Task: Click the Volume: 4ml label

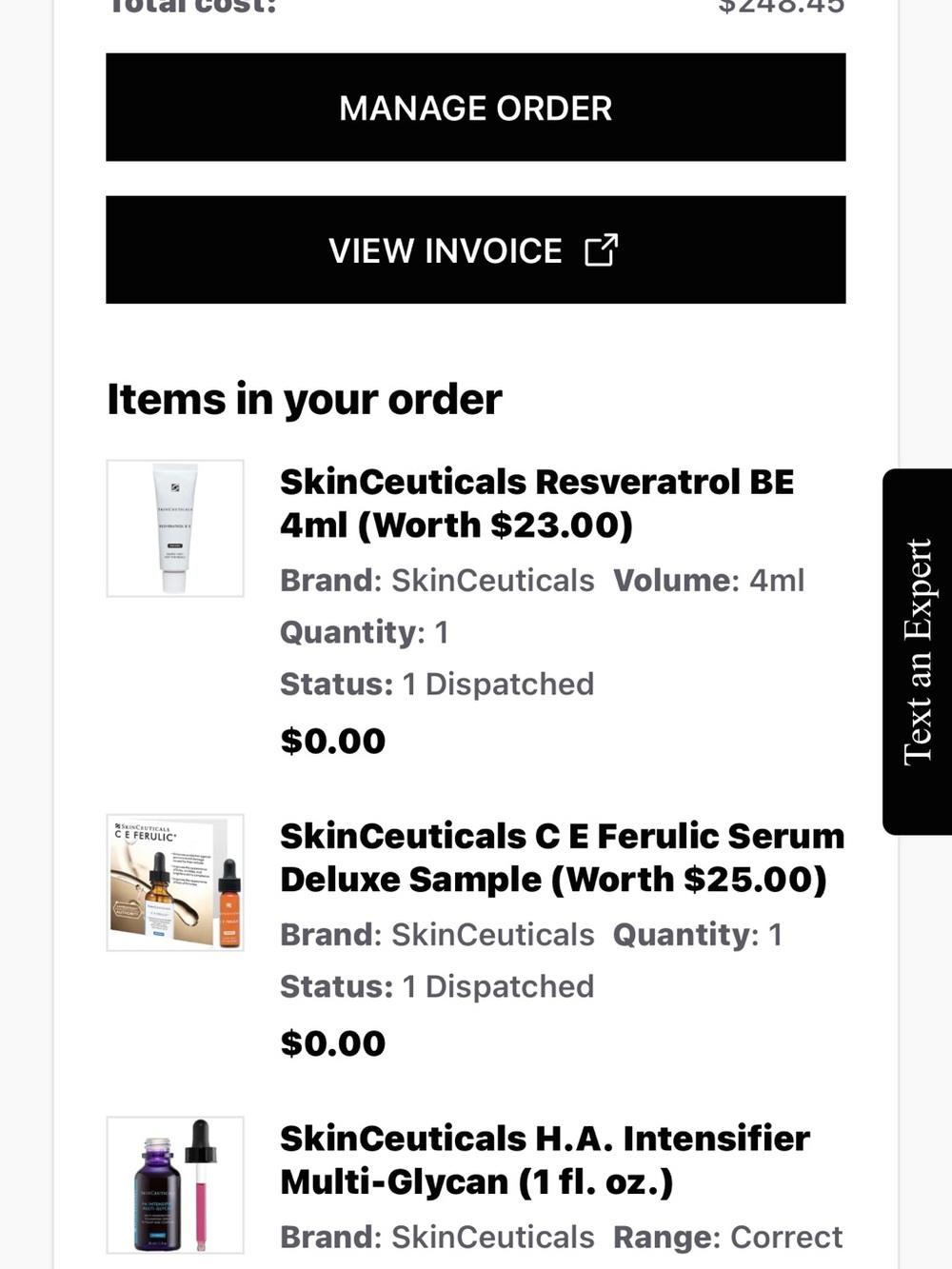Action: tap(709, 580)
